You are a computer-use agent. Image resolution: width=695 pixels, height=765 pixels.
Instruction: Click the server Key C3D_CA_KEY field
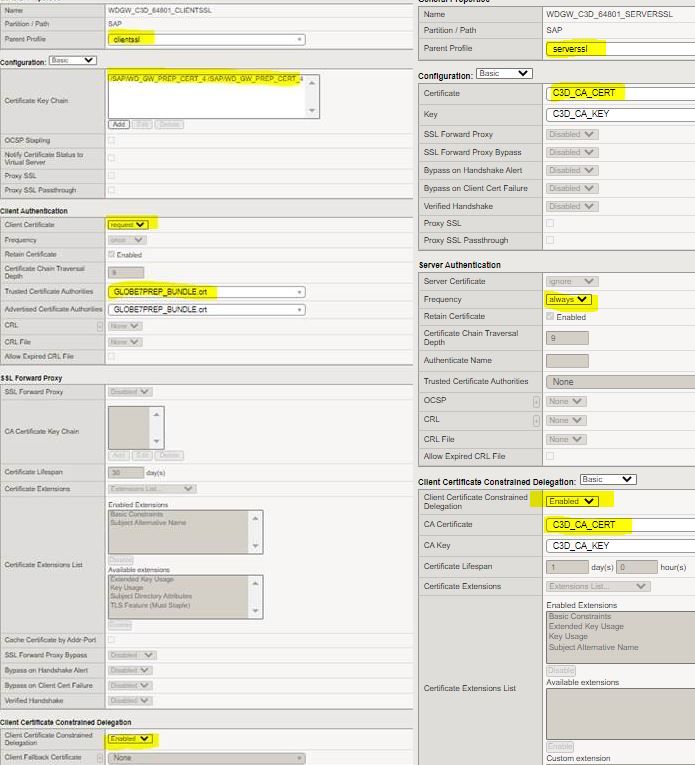(620, 114)
